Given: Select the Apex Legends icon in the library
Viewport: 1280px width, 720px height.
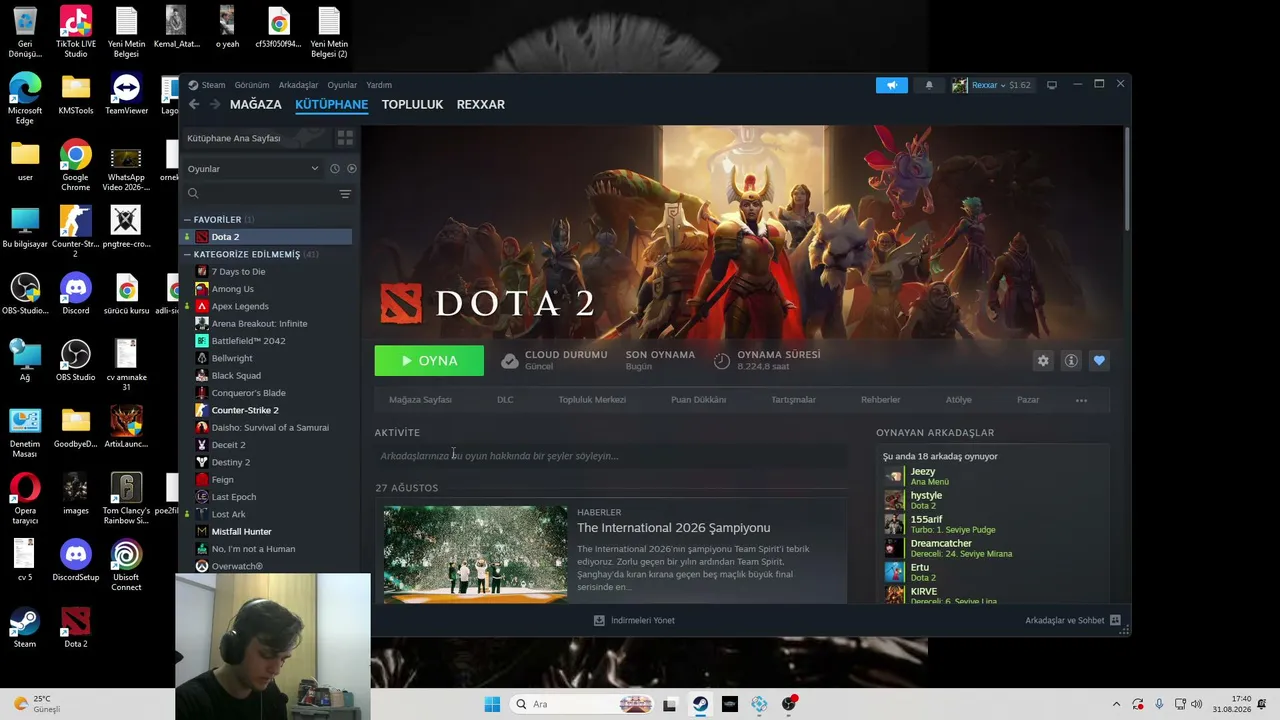Looking at the screenshot, I should tap(202, 306).
